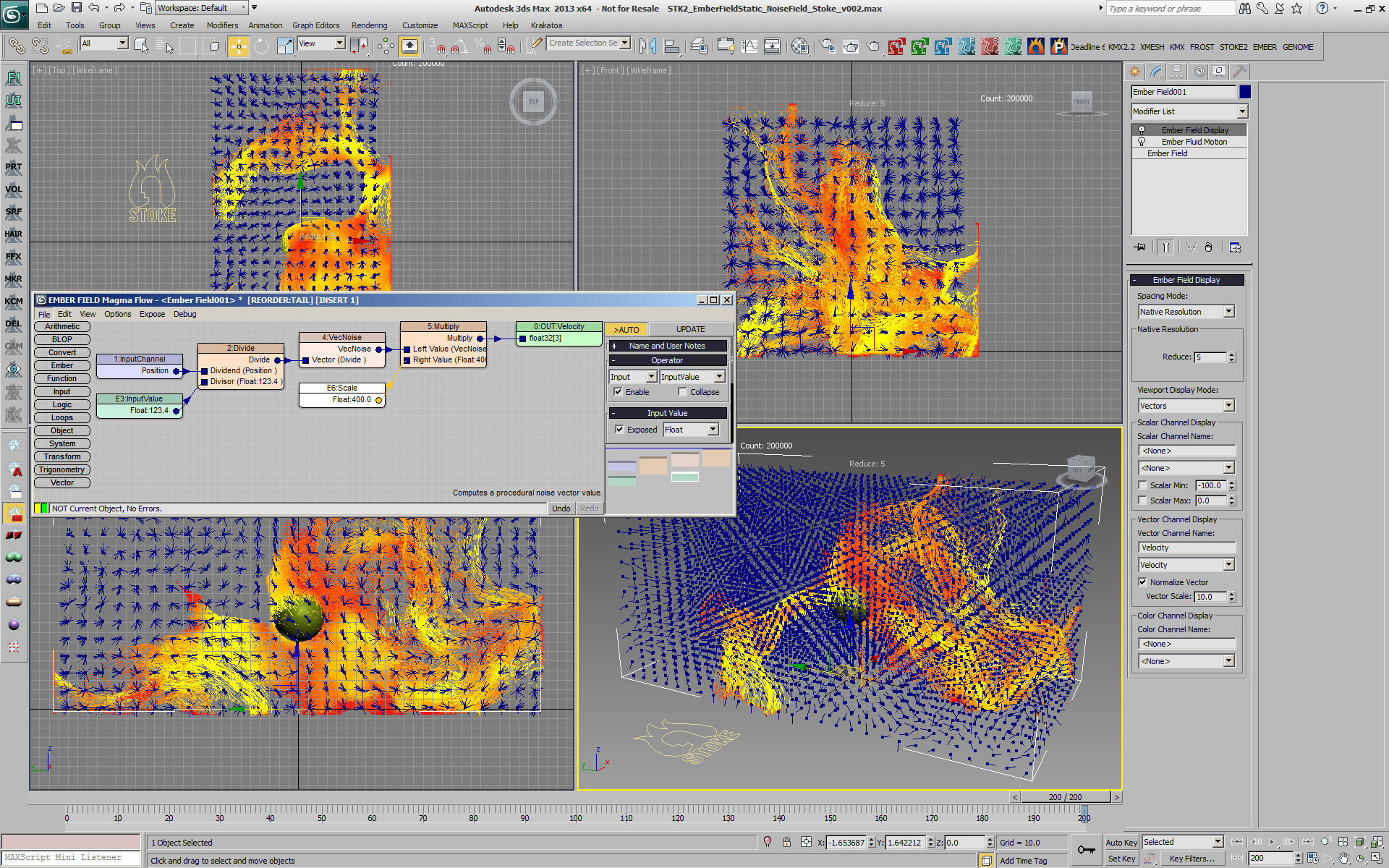Switch to the Create command panel tab
Screen dimensions: 1389x868
click(x=1134, y=71)
